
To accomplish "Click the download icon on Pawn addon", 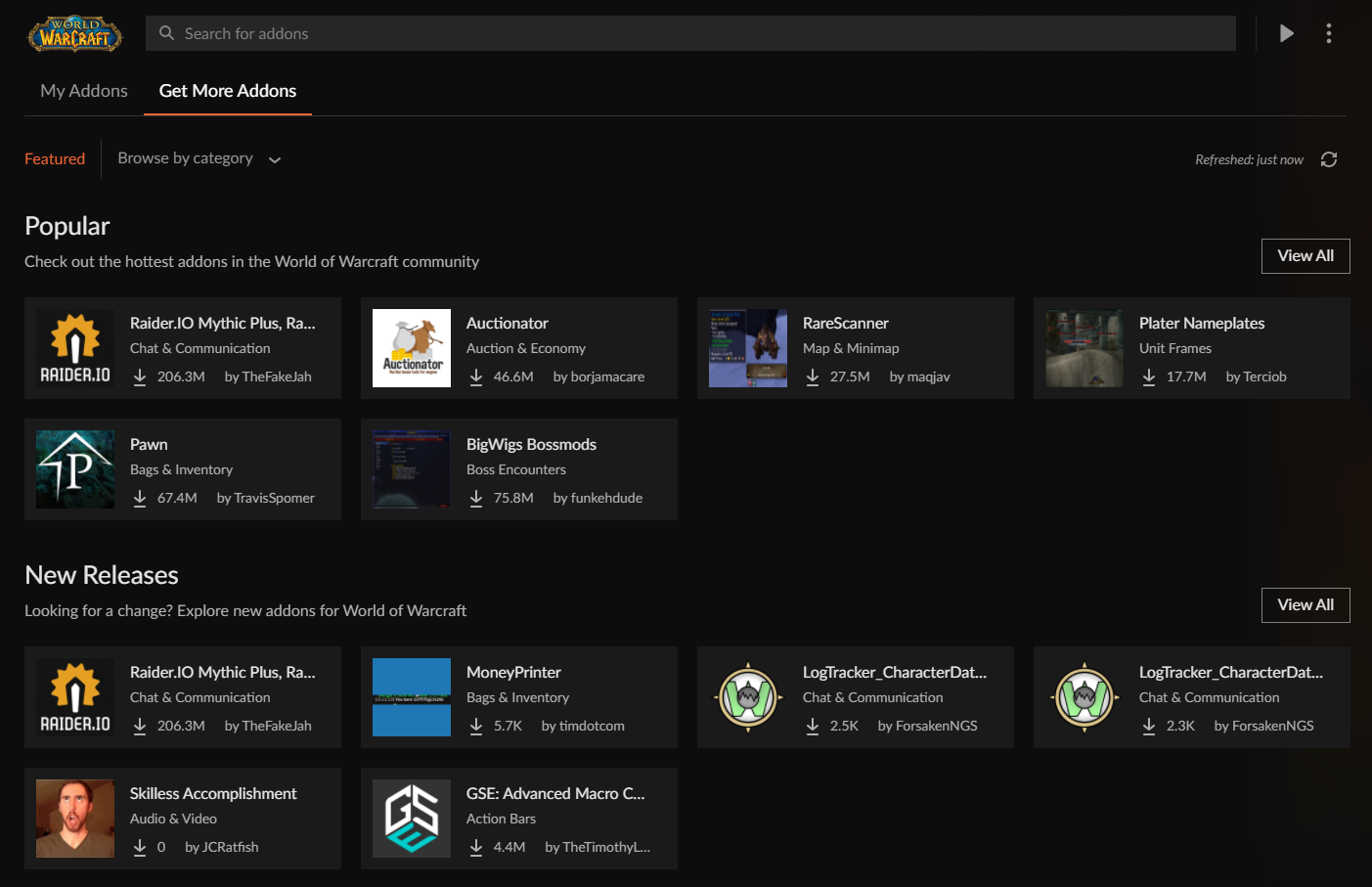I will coord(140,497).
